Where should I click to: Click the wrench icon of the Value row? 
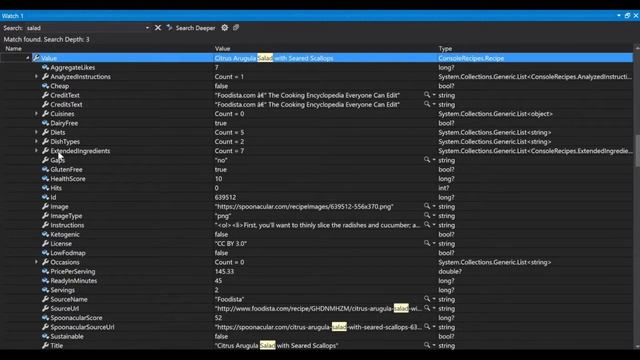[36, 58]
